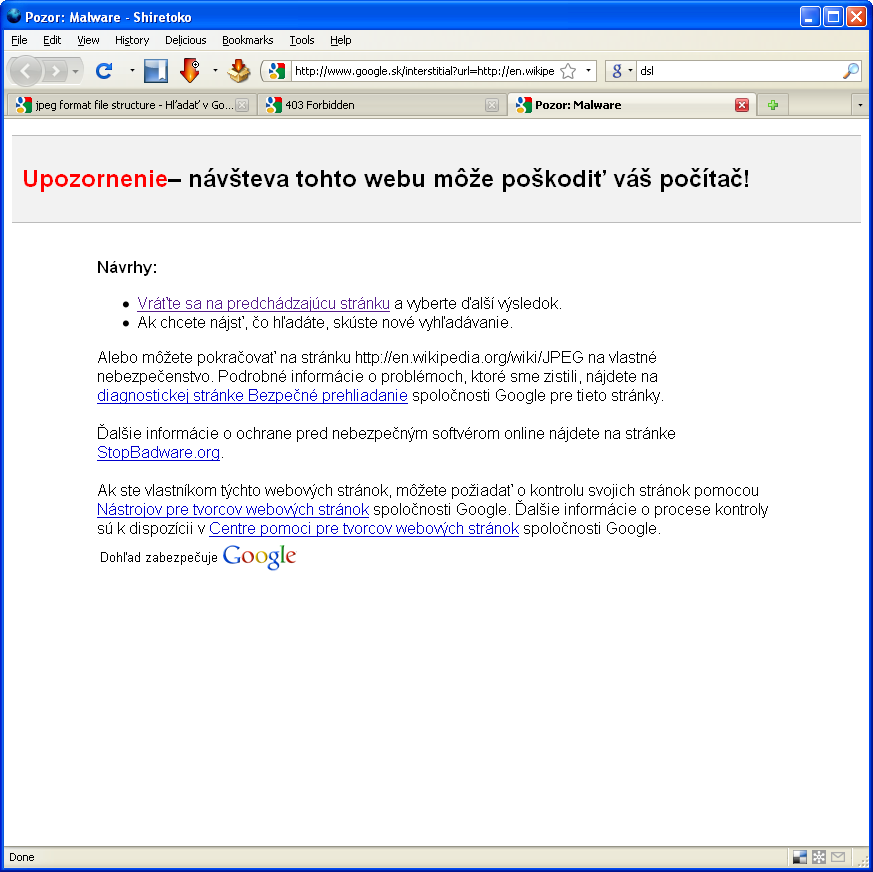Bookmark this page with the star icon
Screen dimensions: 873x872
click(x=568, y=71)
